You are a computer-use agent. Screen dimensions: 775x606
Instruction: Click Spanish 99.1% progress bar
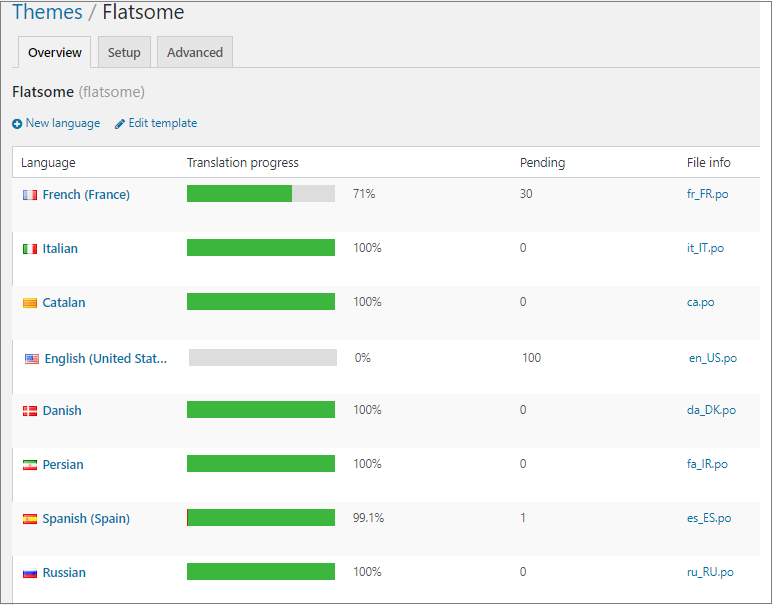click(261, 518)
